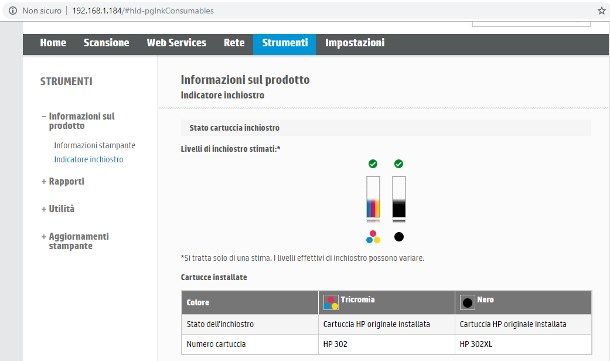The height and width of the screenshot is (361, 610).
Task: Click the "Non sicuro" security label
Action: coord(42,11)
